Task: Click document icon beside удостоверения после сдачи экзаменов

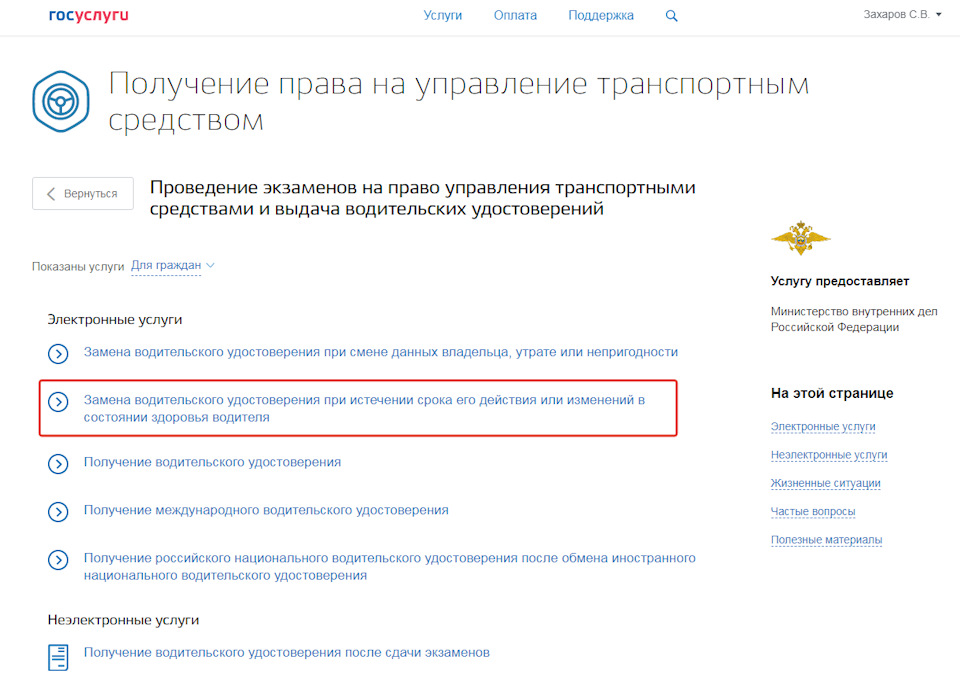Action: pos(58,658)
